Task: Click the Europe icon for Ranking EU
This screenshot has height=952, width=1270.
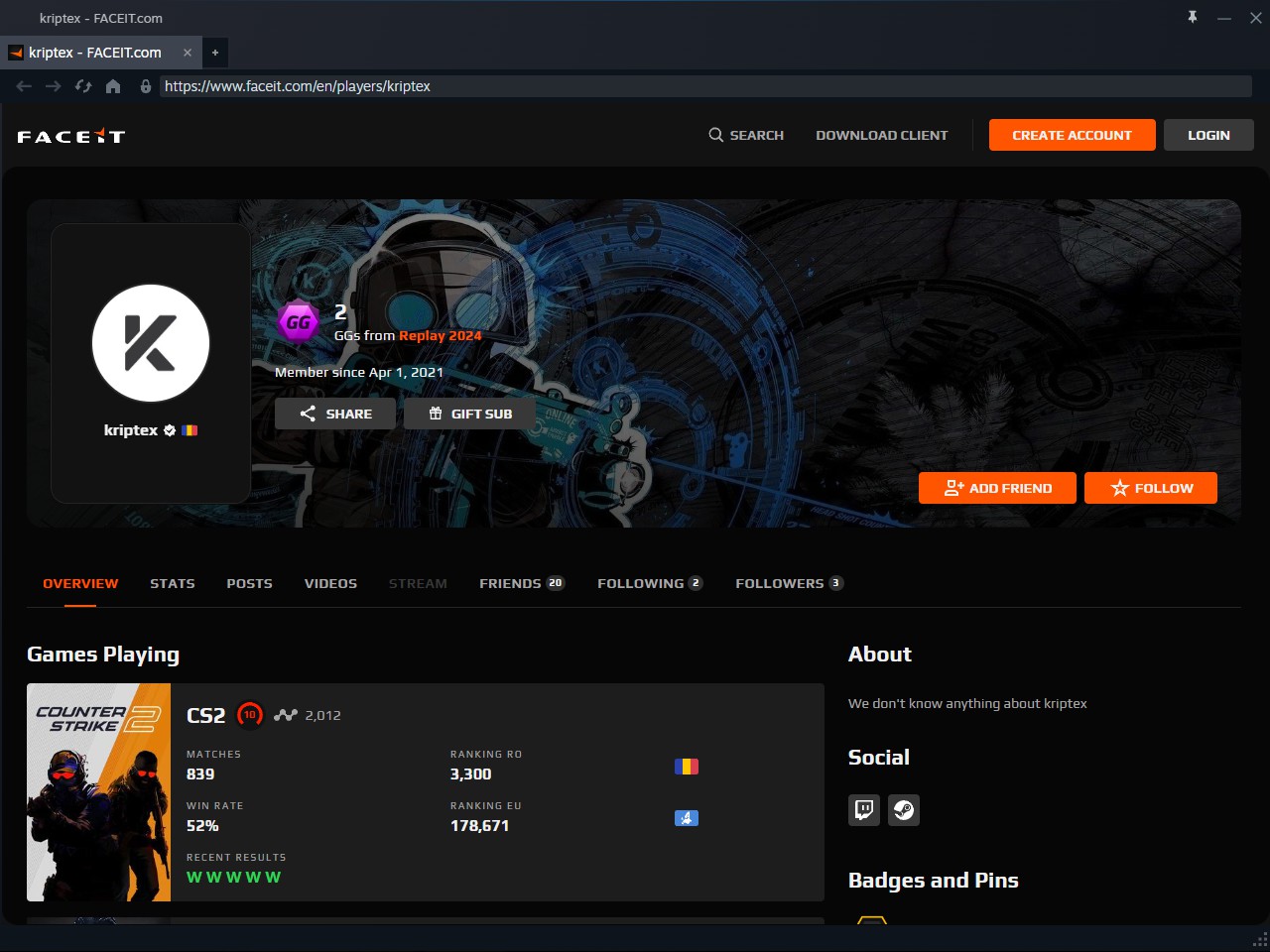Action: tap(687, 818)
